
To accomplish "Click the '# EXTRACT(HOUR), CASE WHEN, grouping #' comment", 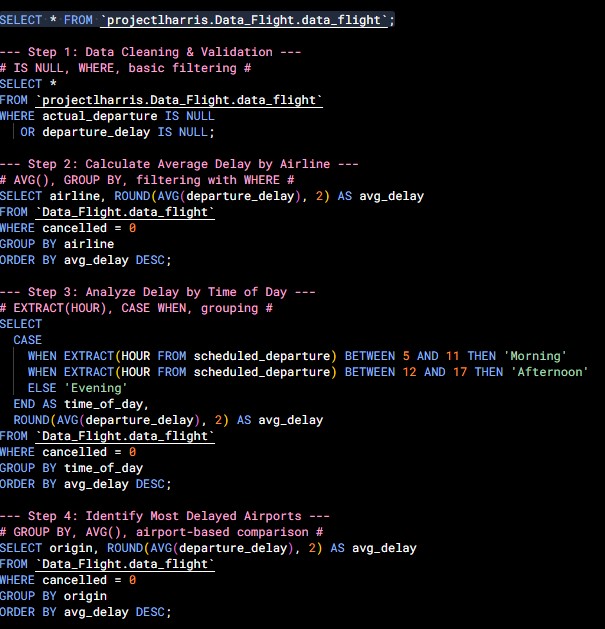I will [x=136, y=308].
